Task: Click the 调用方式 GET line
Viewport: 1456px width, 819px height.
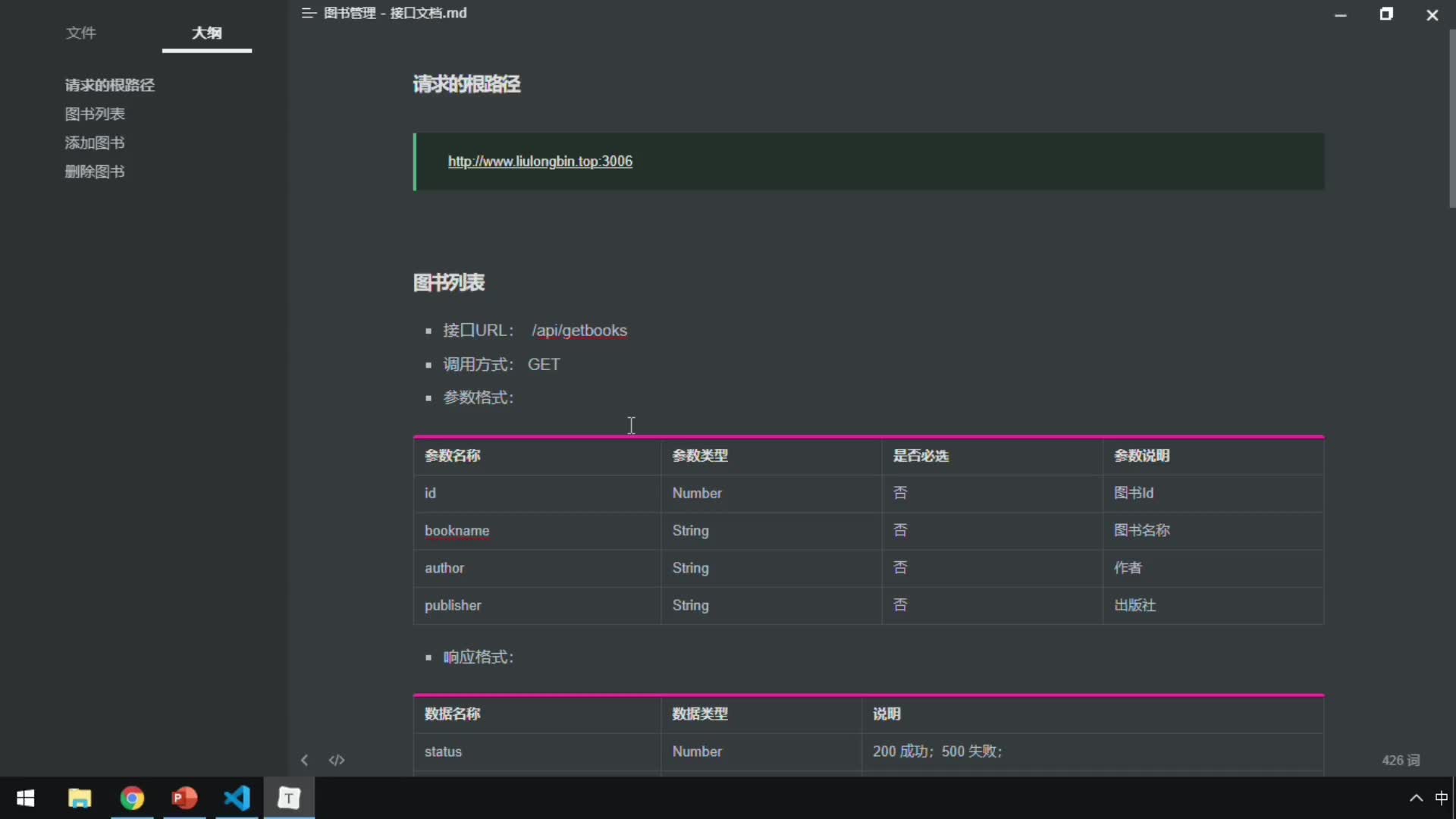Action: [501, 364]
